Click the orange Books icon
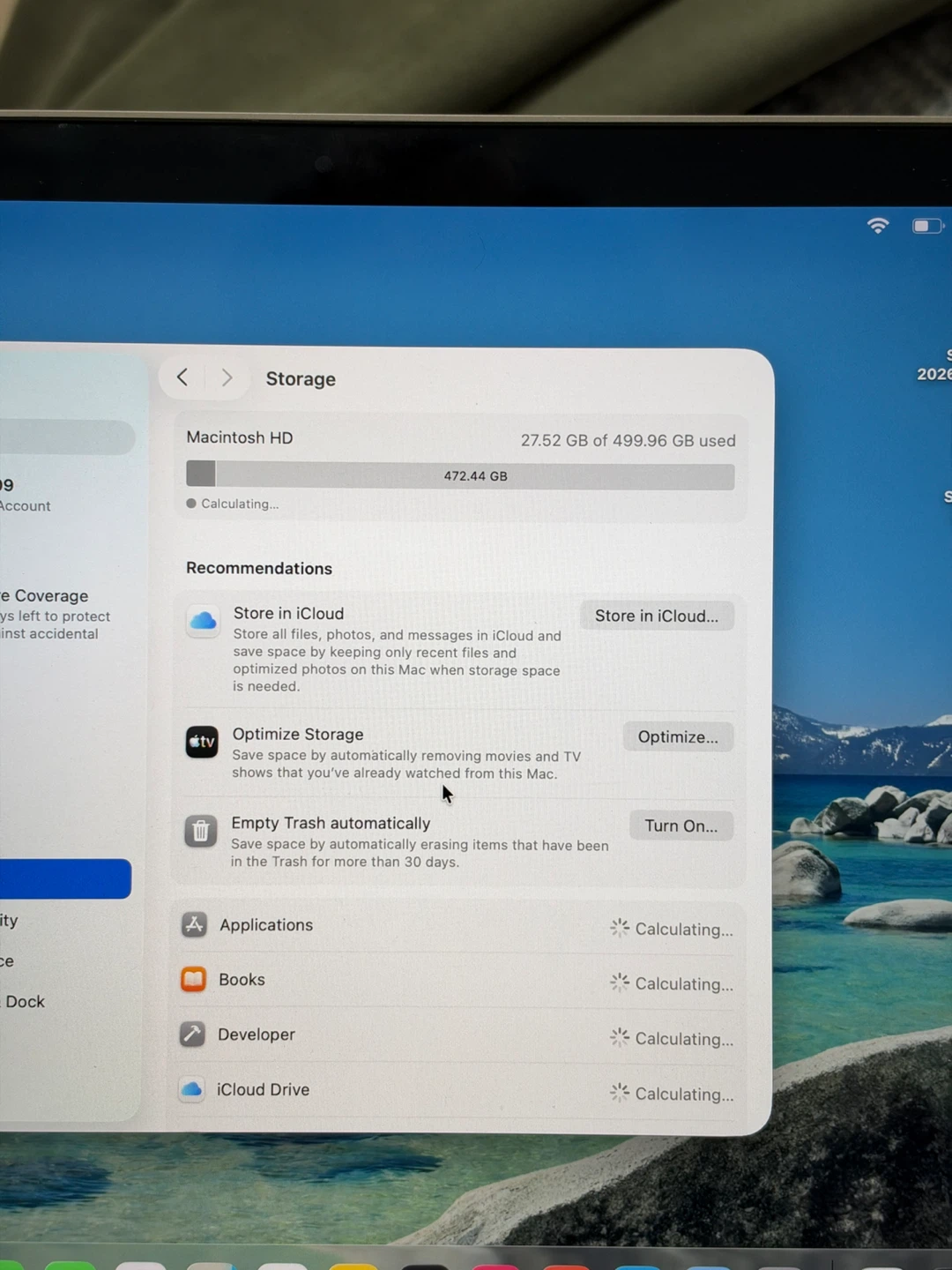The image size is (952, 1270). [x=193, y=979]
